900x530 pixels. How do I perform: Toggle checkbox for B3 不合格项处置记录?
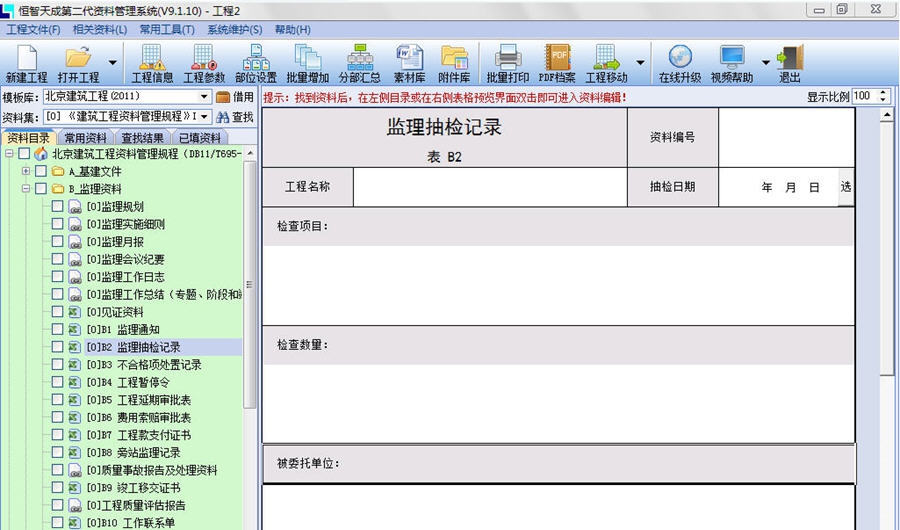(x=58, y=365)
